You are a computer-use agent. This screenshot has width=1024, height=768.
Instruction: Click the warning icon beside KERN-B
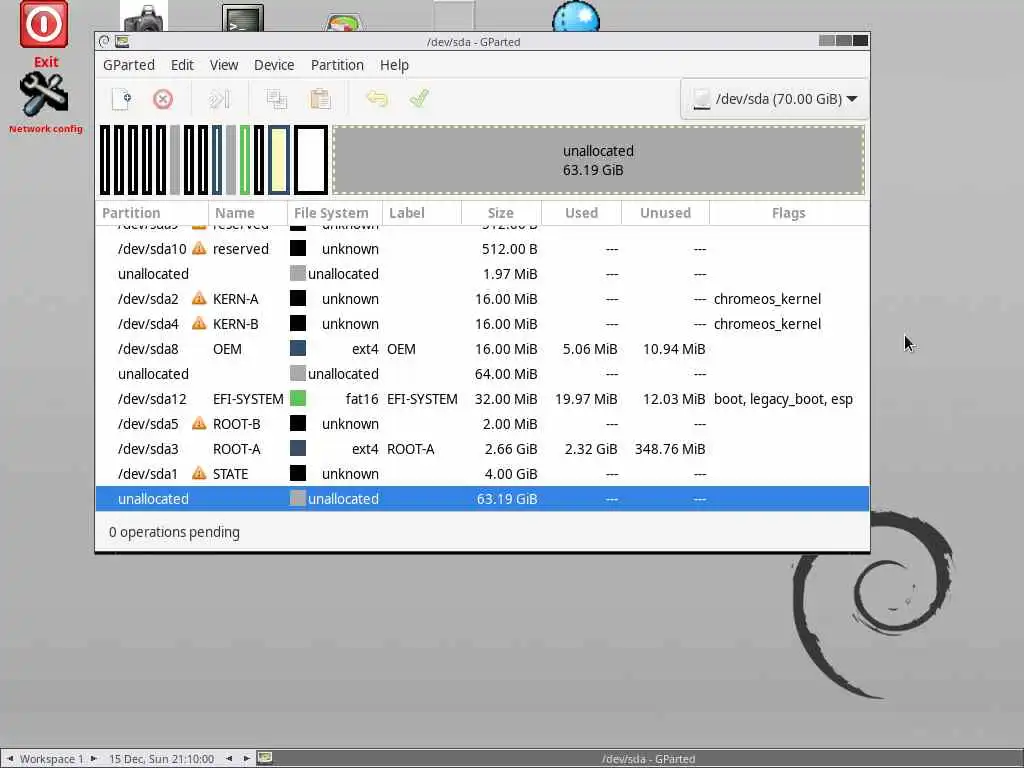199,324
